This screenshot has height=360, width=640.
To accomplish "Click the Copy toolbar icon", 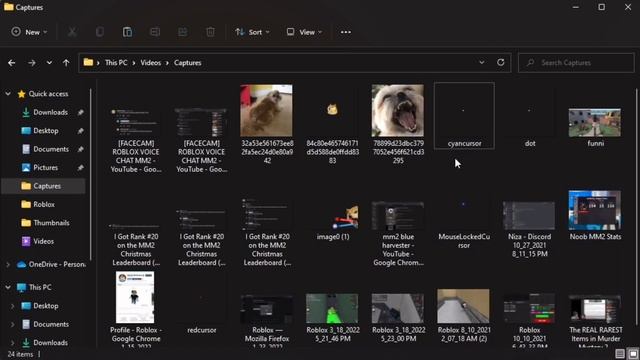I will [x=100, y=32].
